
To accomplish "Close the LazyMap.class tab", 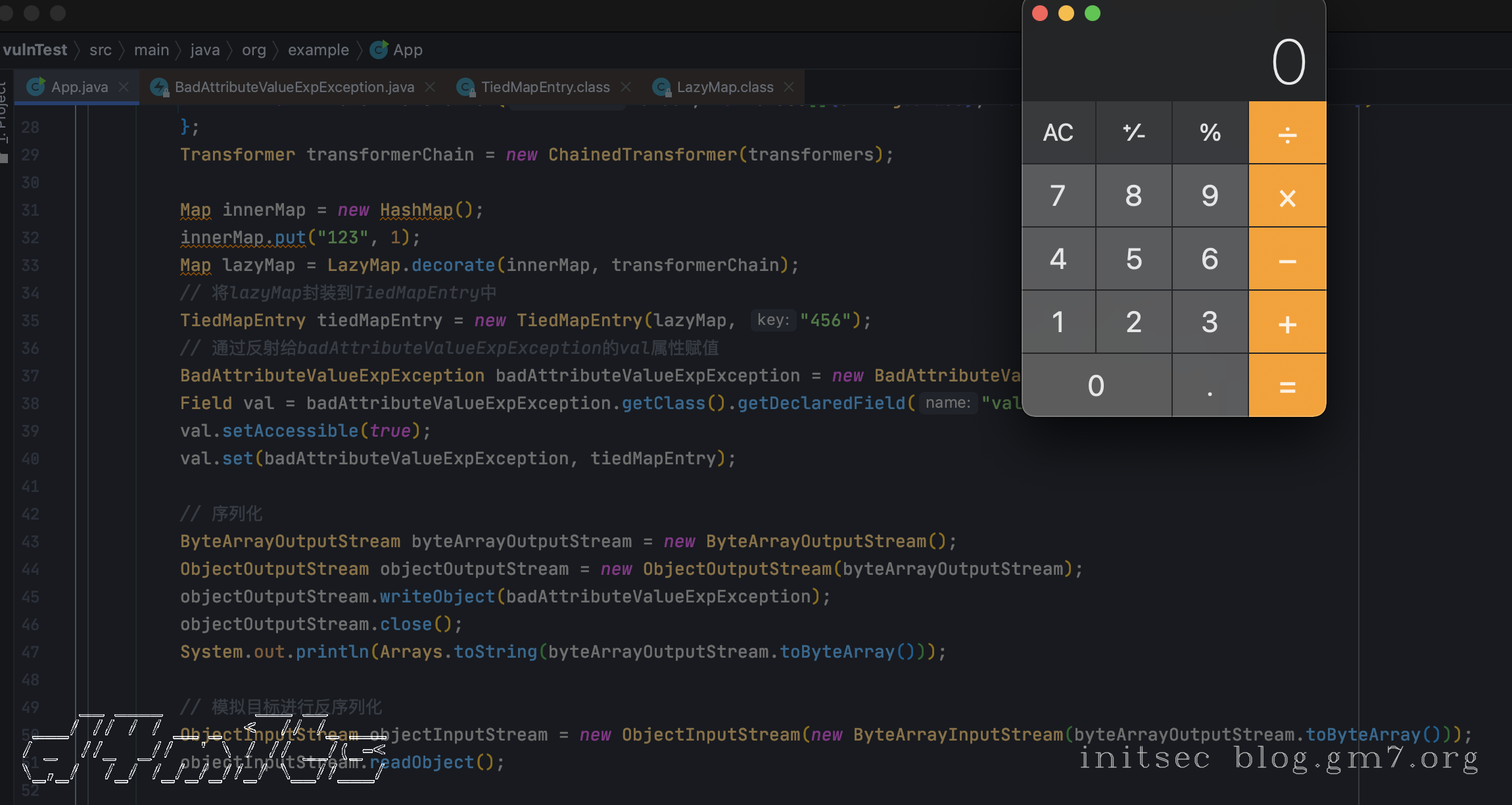I will pos(789,87).
